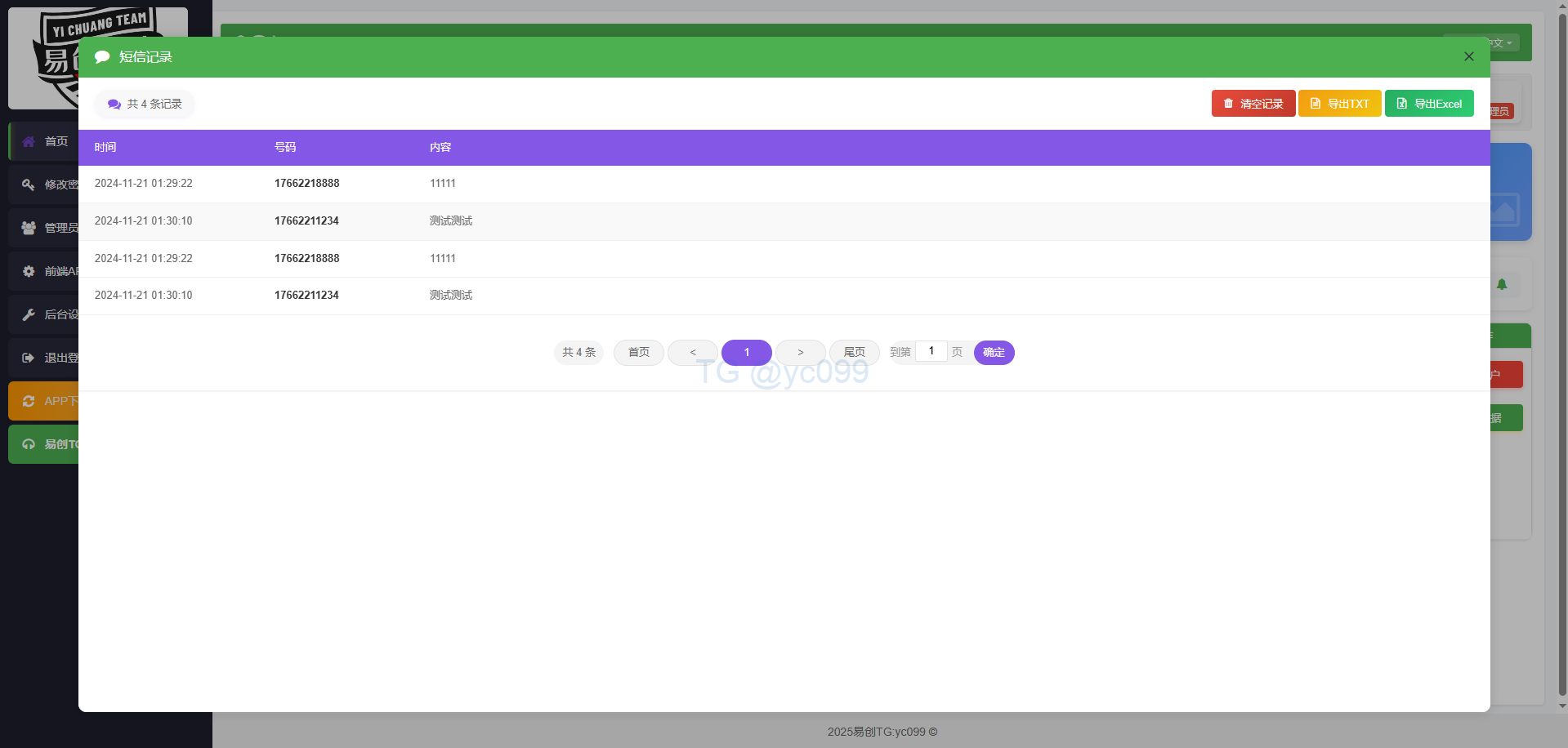Click the page number input field
The image size is (1568, 748).
click(x=931, y=351)
